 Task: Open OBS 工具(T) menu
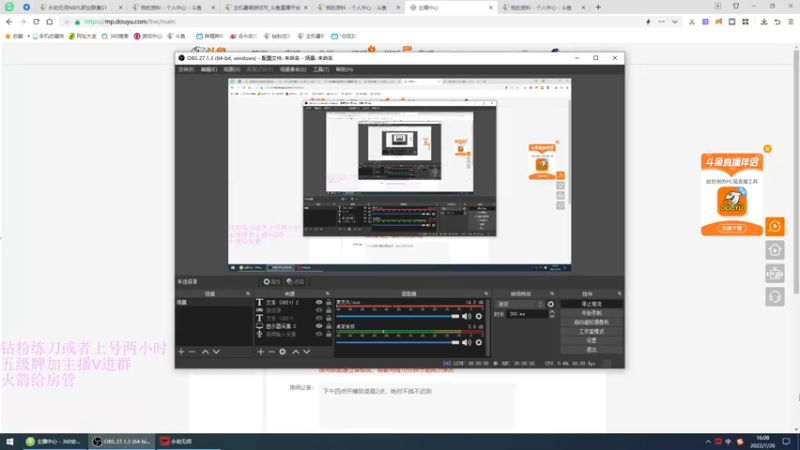point(321,69)
